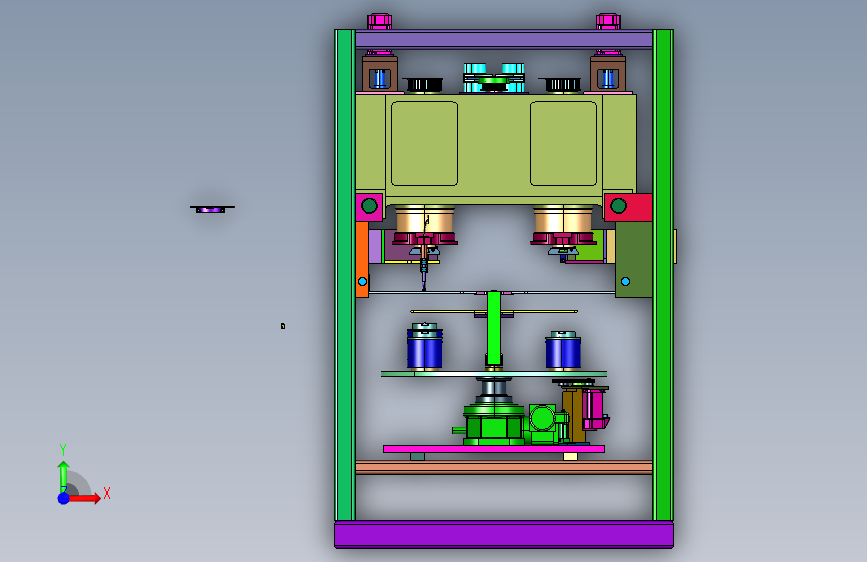Select the purple top beam of frame
This screenshot has height=562, width=867.
click(x=504, y=40)
